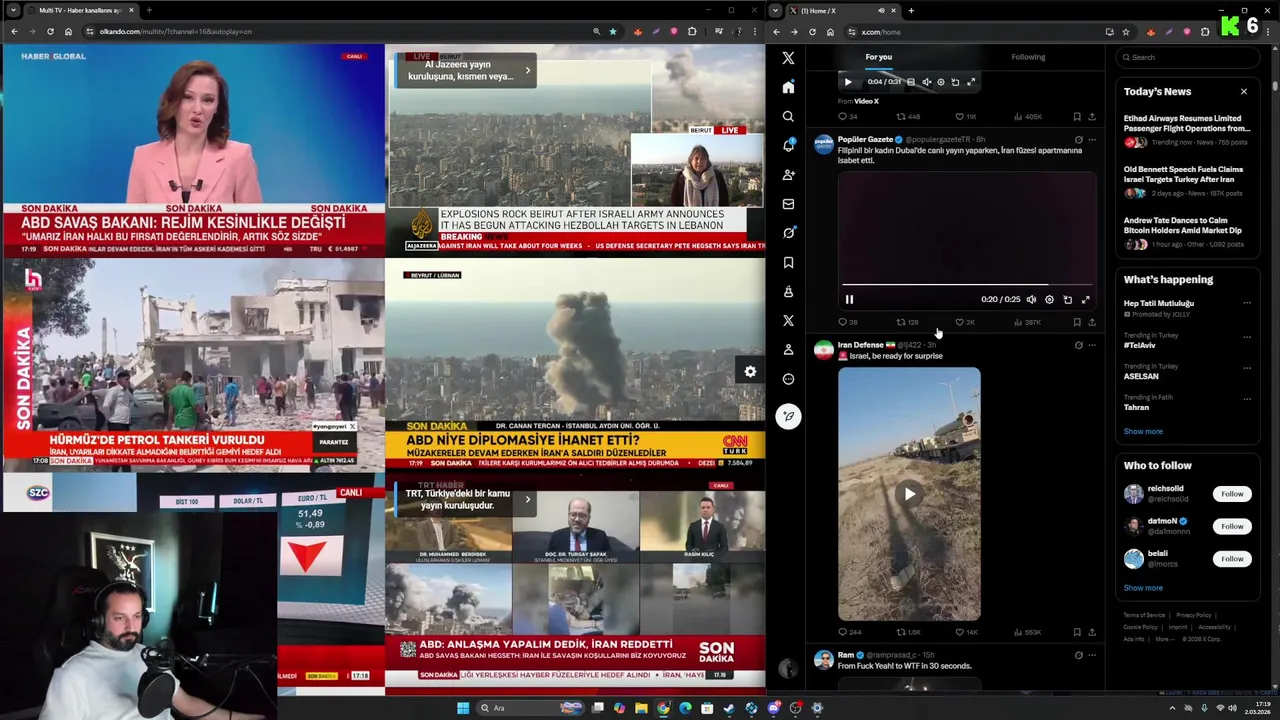Screen dimensions: 1280x720
Task: Bookmark olkando page with star icon
Action: coord(613,31)
